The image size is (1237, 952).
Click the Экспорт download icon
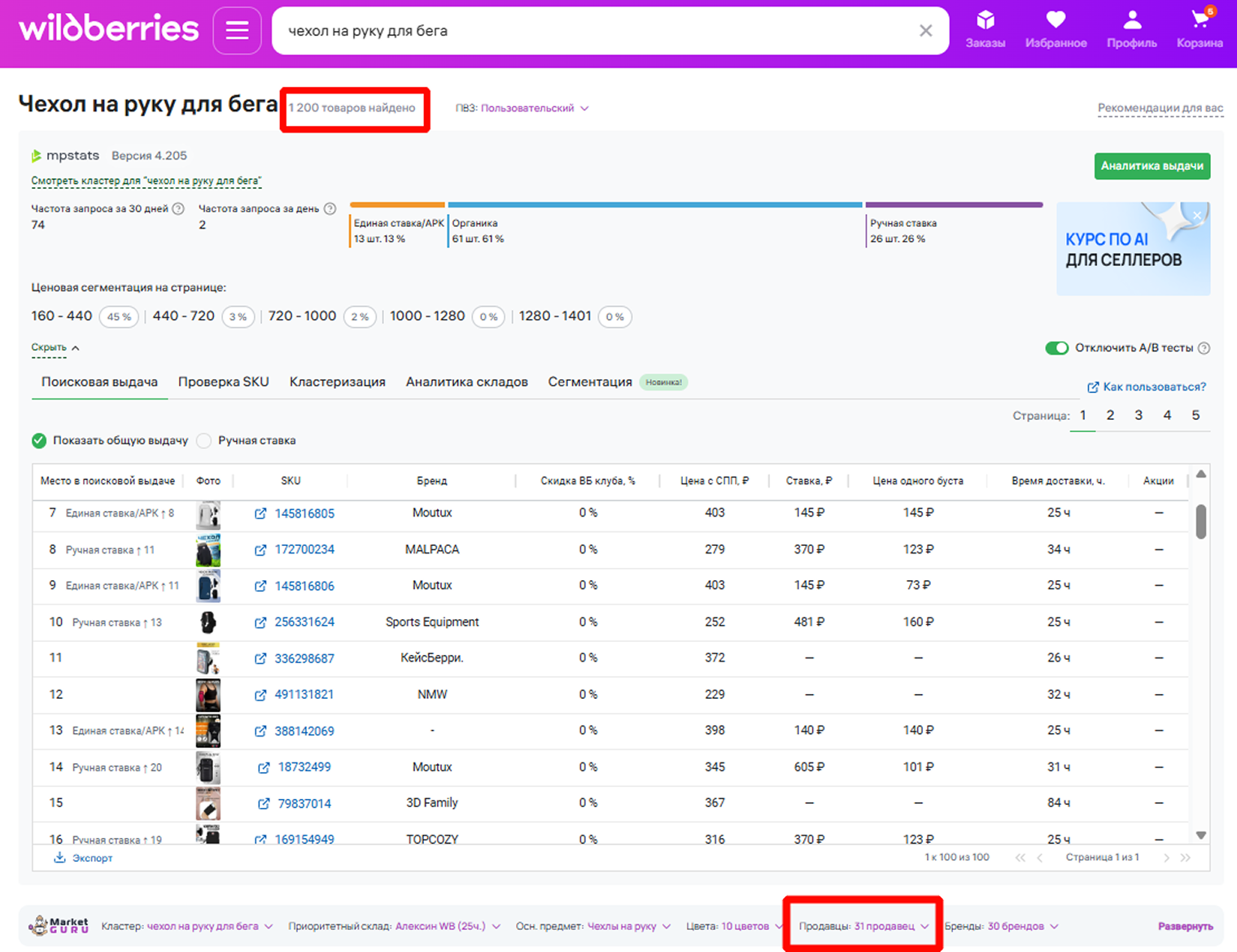(60, 858)
